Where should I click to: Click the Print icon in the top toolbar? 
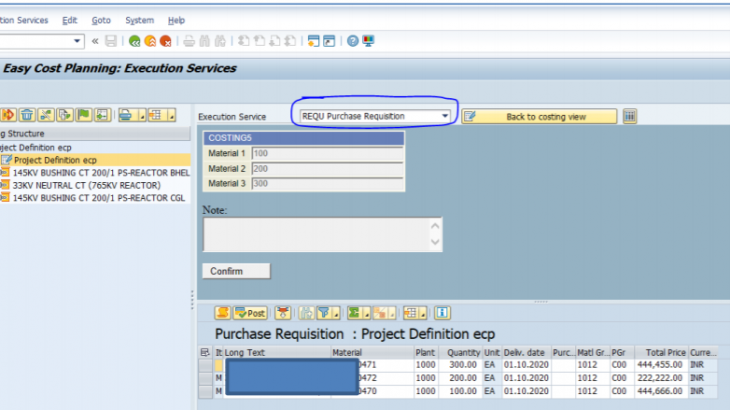pyautogui.click(x=188, y=41)
